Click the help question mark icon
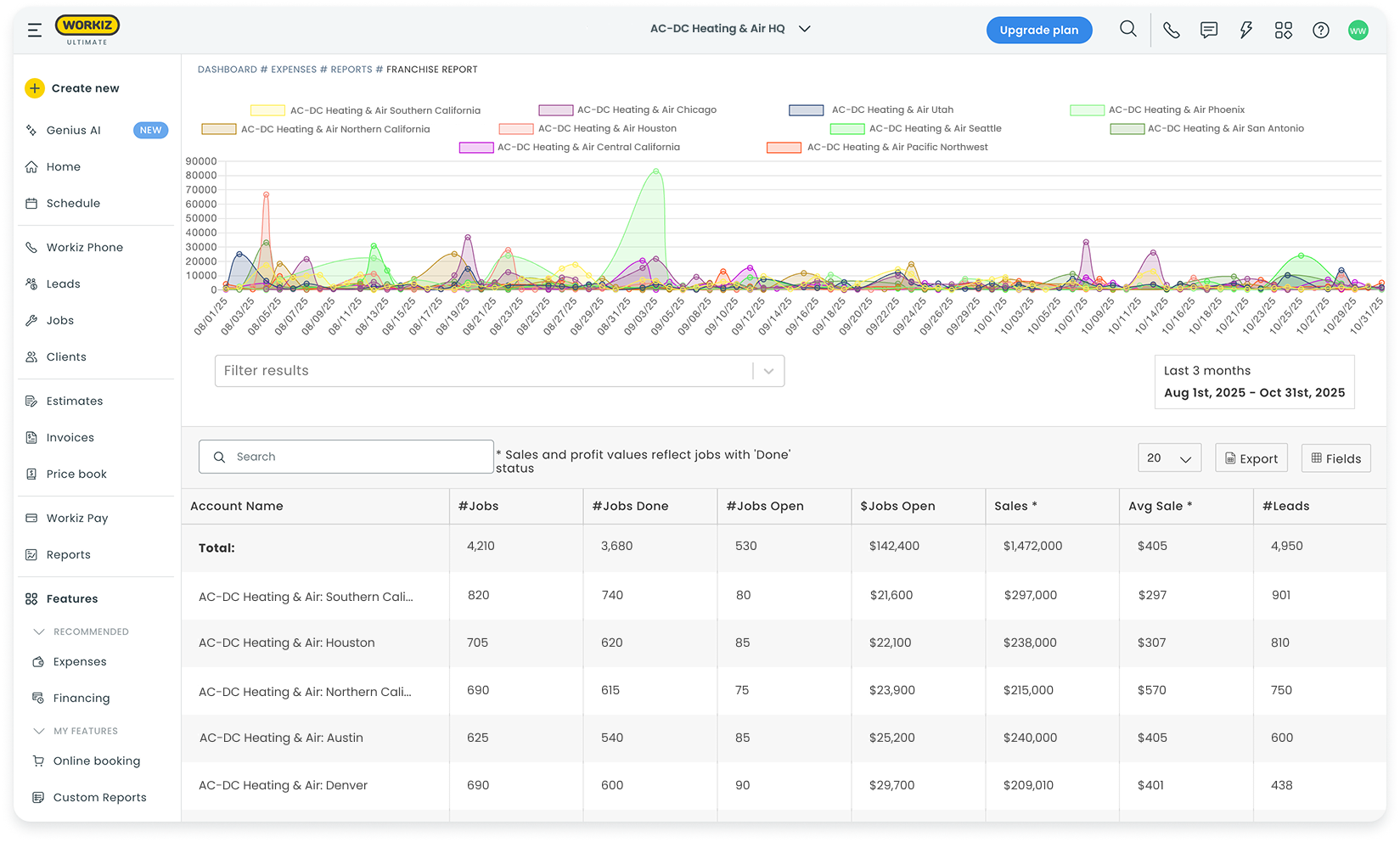This screenshot has height=842, width=1400. pyautogui.click(x=1320, y=31)
